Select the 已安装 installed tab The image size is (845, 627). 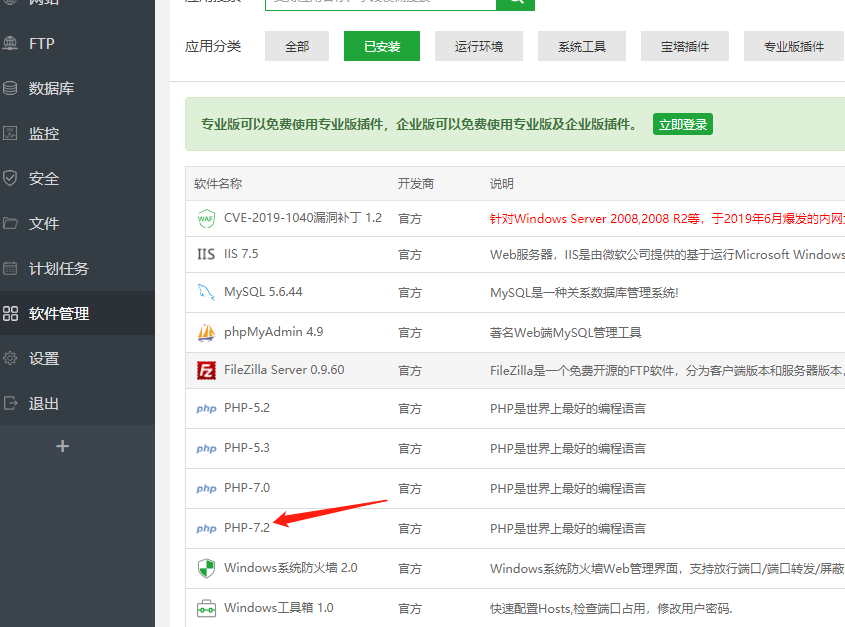click(382, 46)
